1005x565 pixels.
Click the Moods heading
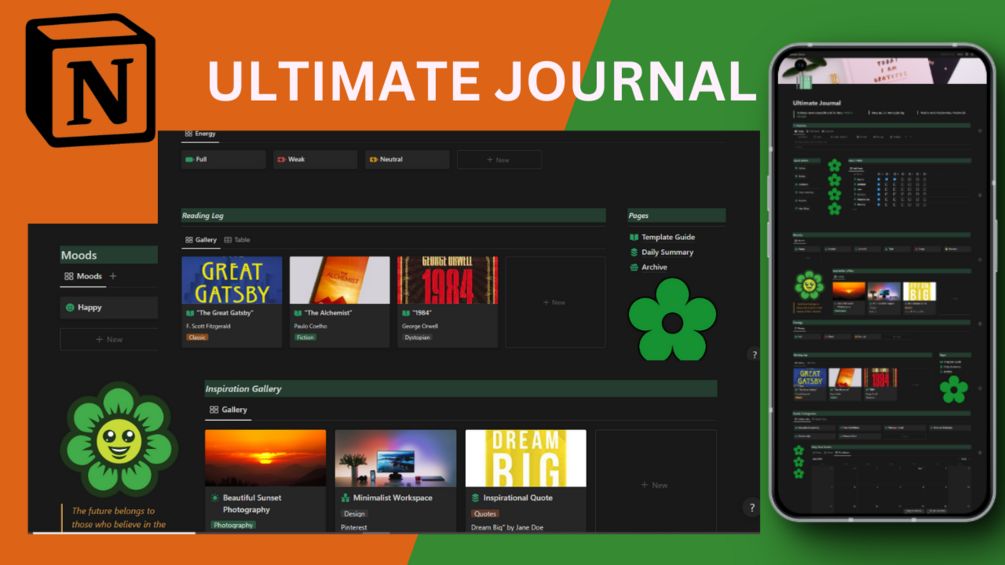(x=79, y=255)
